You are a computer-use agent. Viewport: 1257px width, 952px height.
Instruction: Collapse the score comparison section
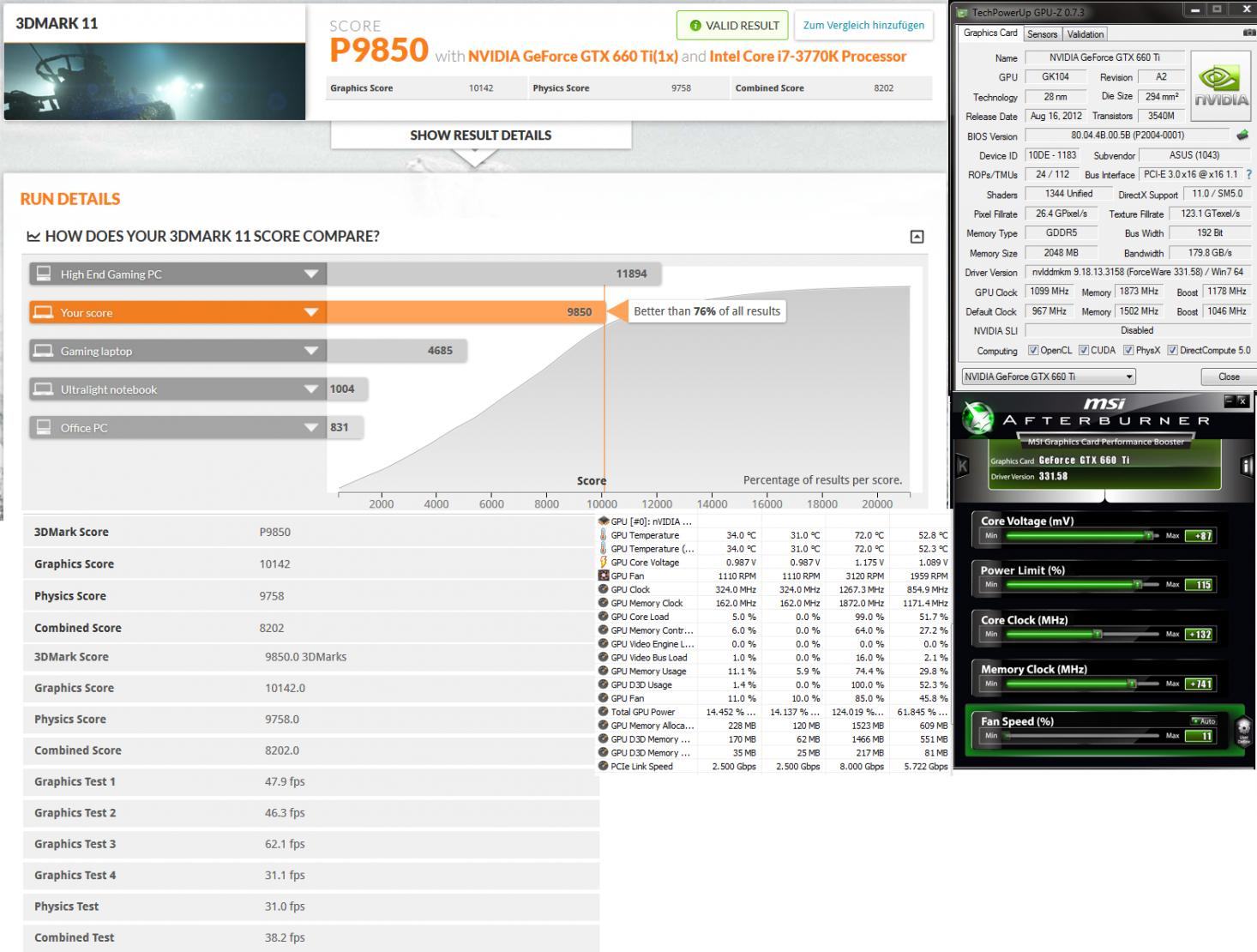pyautogui.click(x=917, y=237)
